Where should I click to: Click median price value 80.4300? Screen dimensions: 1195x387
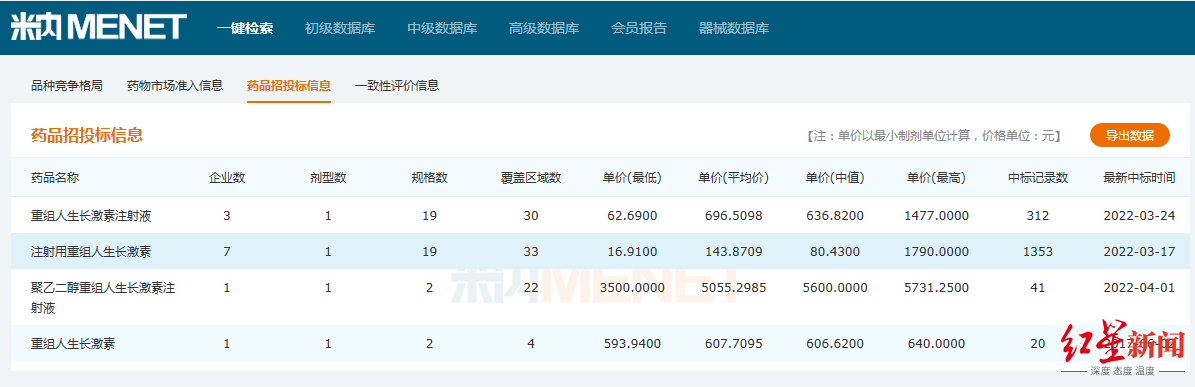835,251
